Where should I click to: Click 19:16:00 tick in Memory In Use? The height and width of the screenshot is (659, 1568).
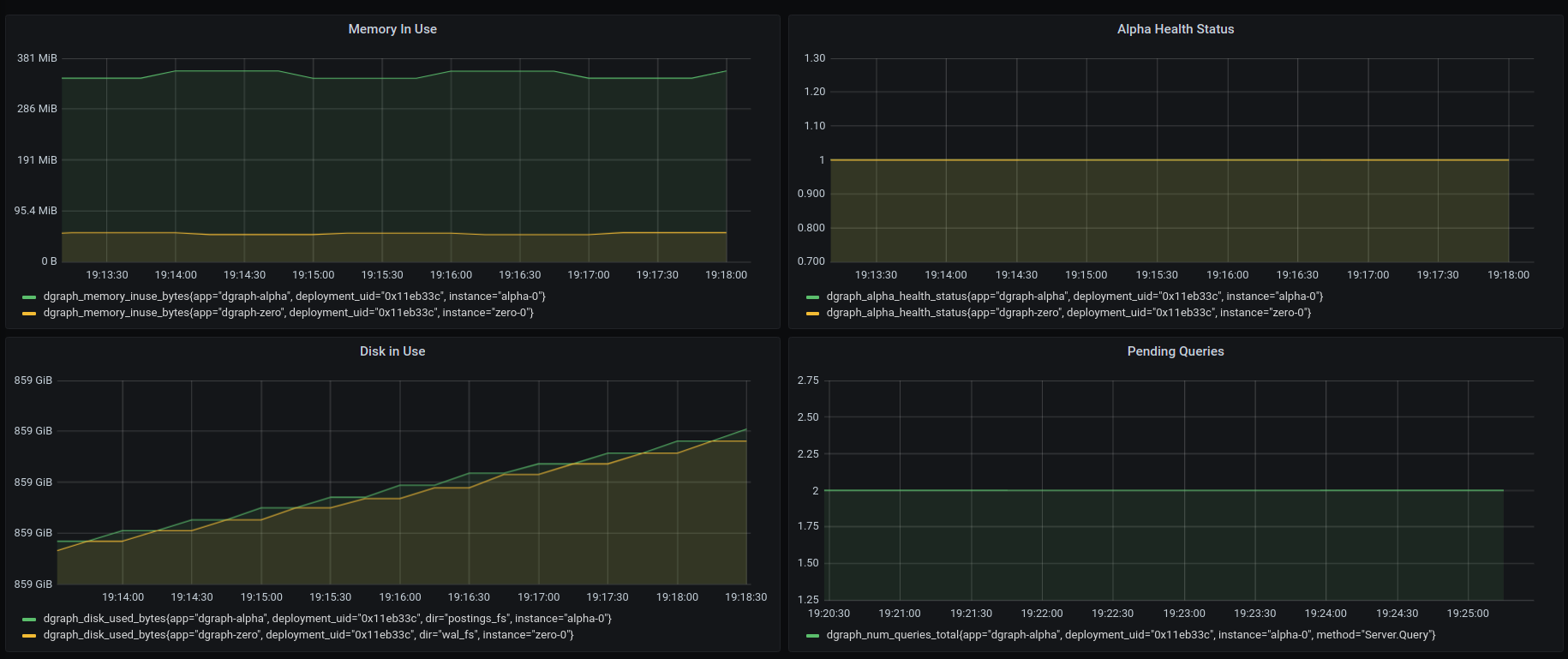coord(451,275)
